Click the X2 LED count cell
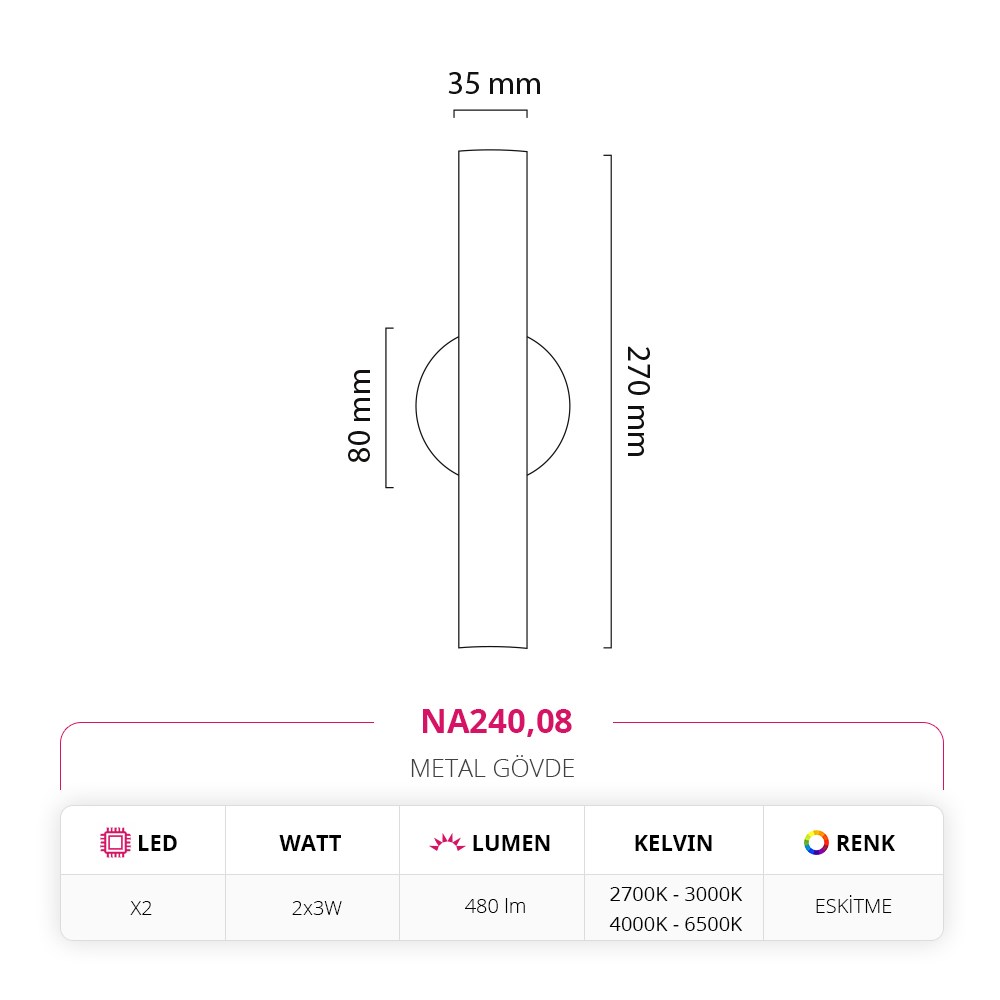The height and width of the screenshot is (1000, 1000). pos(141,908)
